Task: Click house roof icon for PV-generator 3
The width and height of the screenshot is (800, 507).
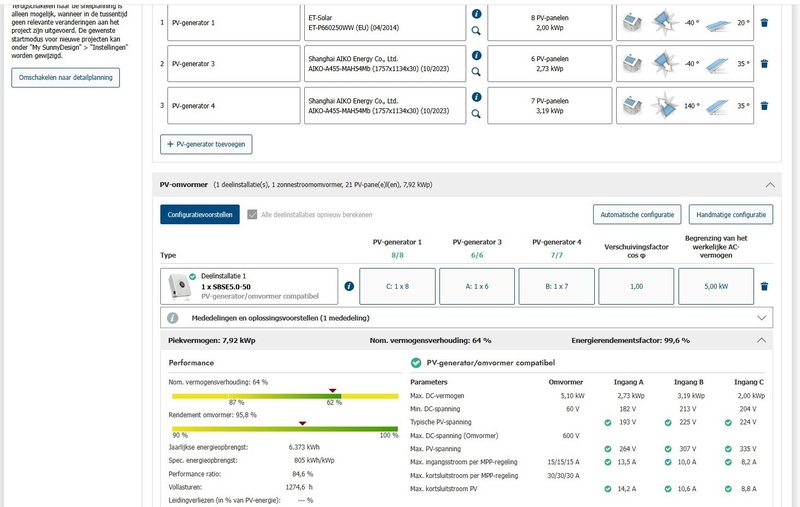Action: (630, 63)
